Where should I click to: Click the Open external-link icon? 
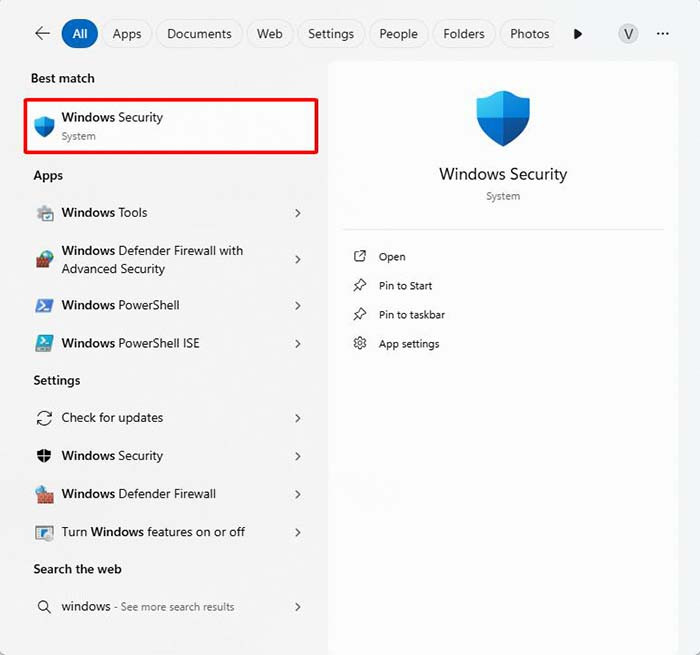click(x=360, y=256)
